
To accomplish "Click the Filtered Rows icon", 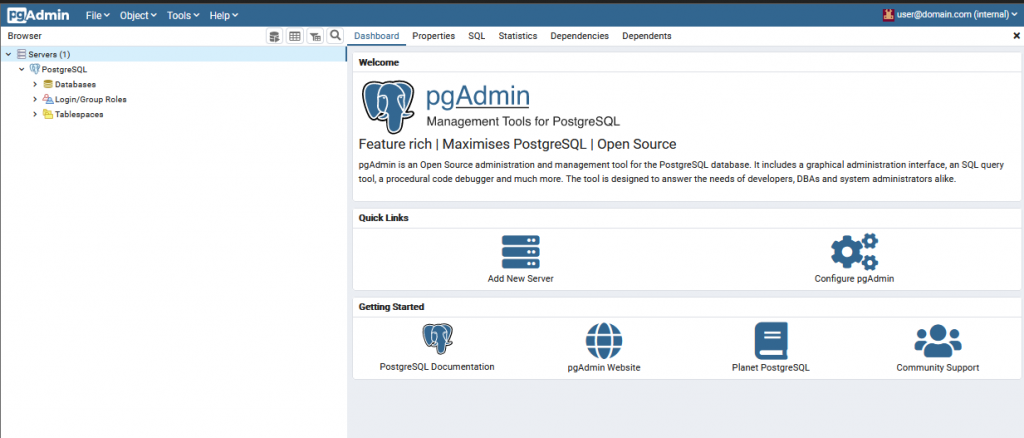I will [x=315, y=36].
